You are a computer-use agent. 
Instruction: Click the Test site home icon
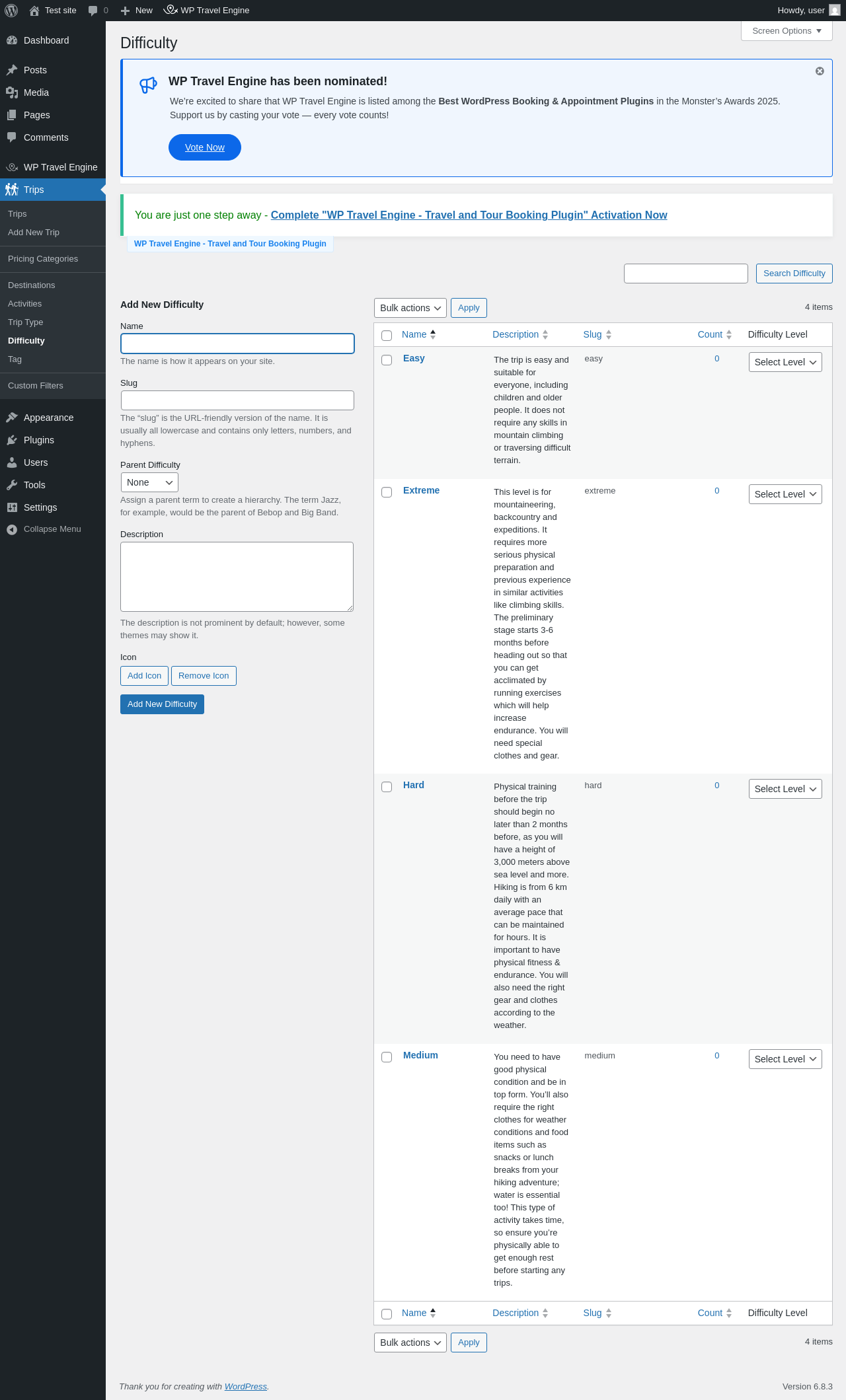point(34,11)
